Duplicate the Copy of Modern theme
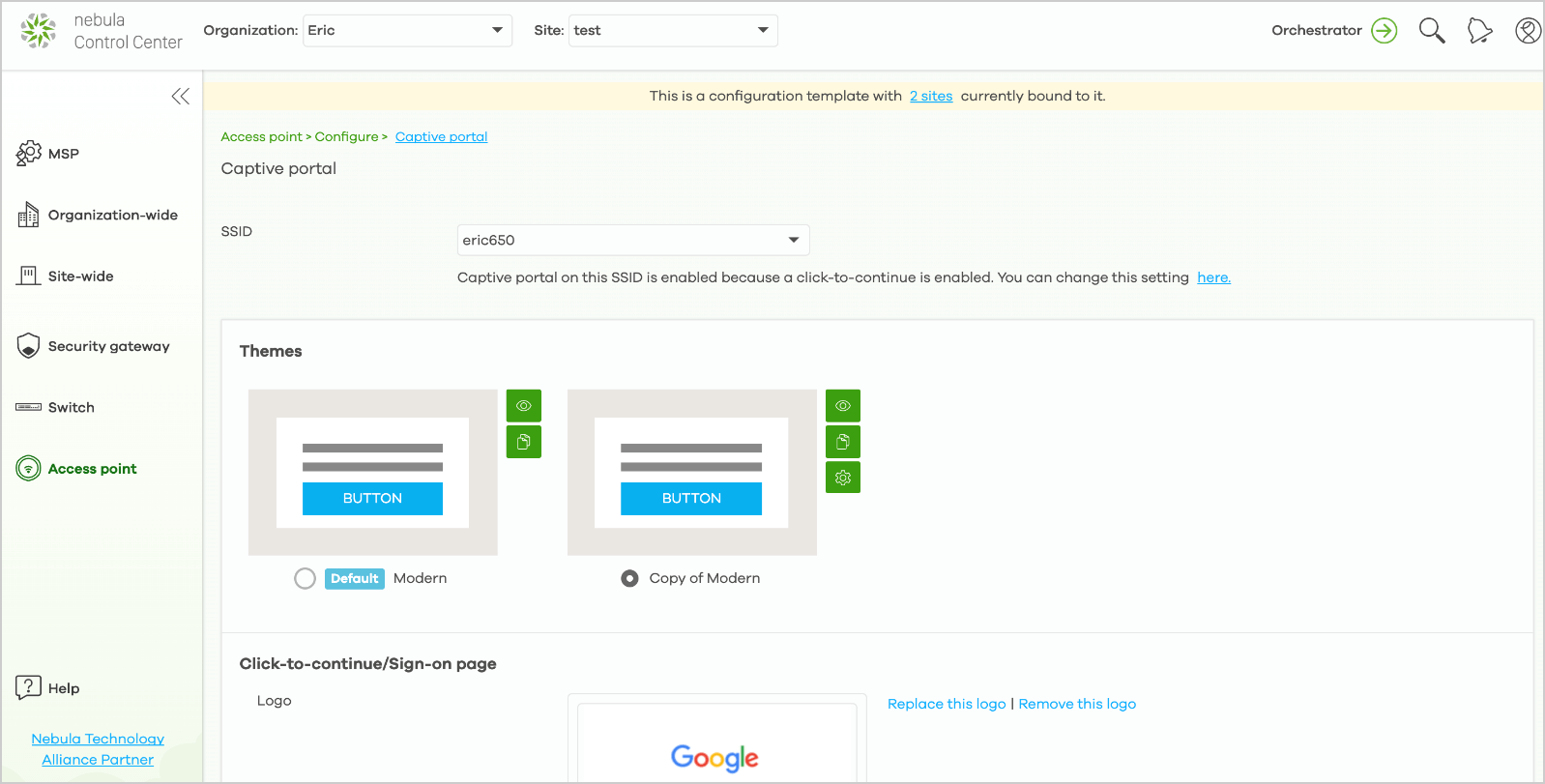Viewport: 1545px width, 784px height. pyautogui.click(x=843, y=442)
